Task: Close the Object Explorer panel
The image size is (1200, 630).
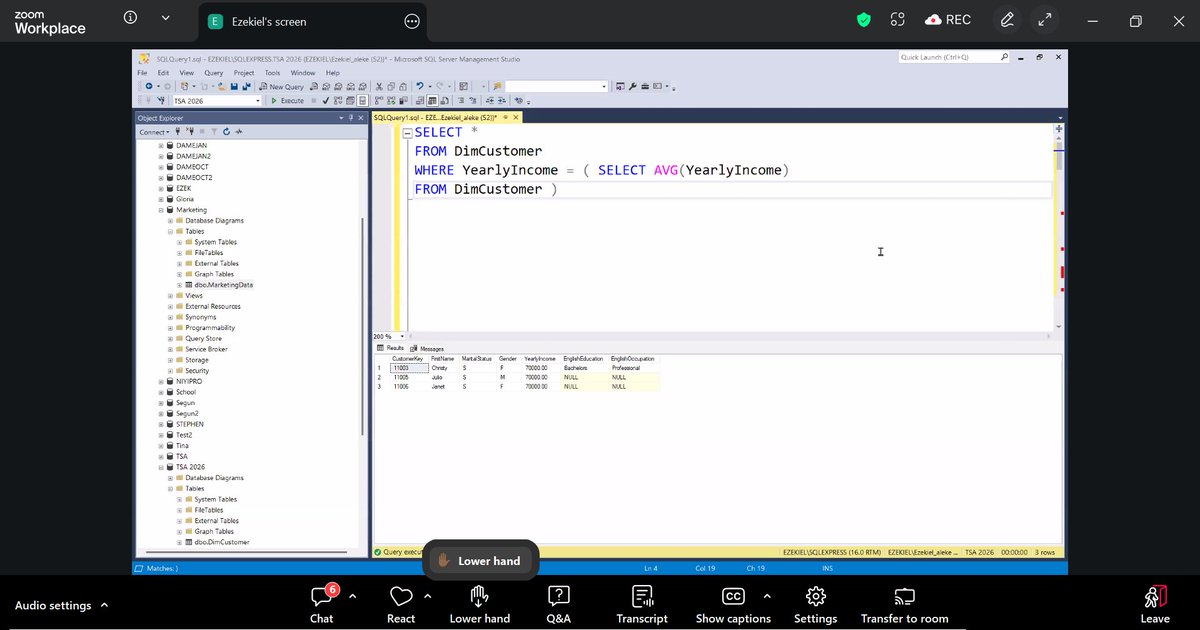Action: (361, 118)
